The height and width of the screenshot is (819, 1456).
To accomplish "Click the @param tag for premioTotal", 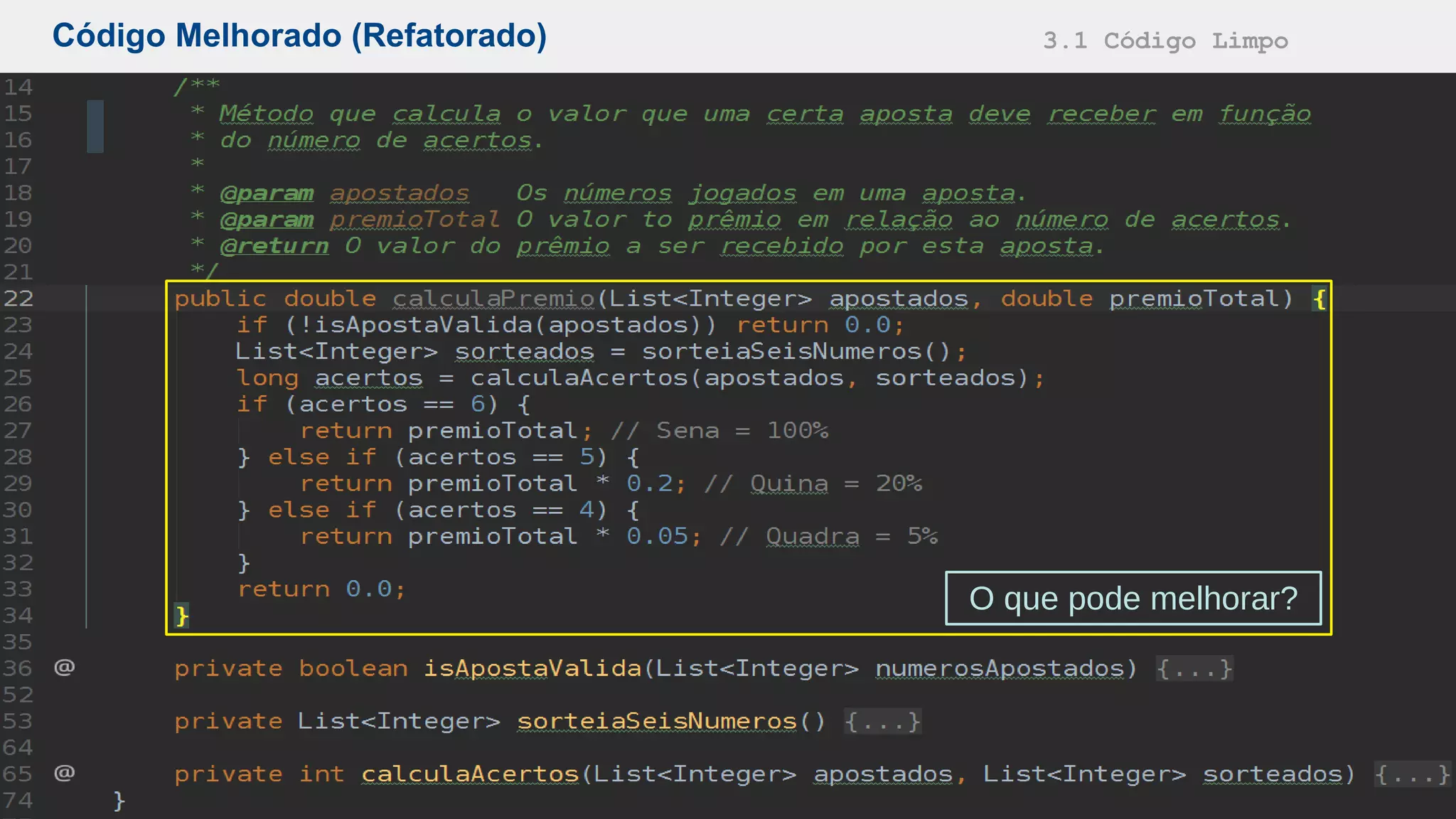I will coord(267,220).
